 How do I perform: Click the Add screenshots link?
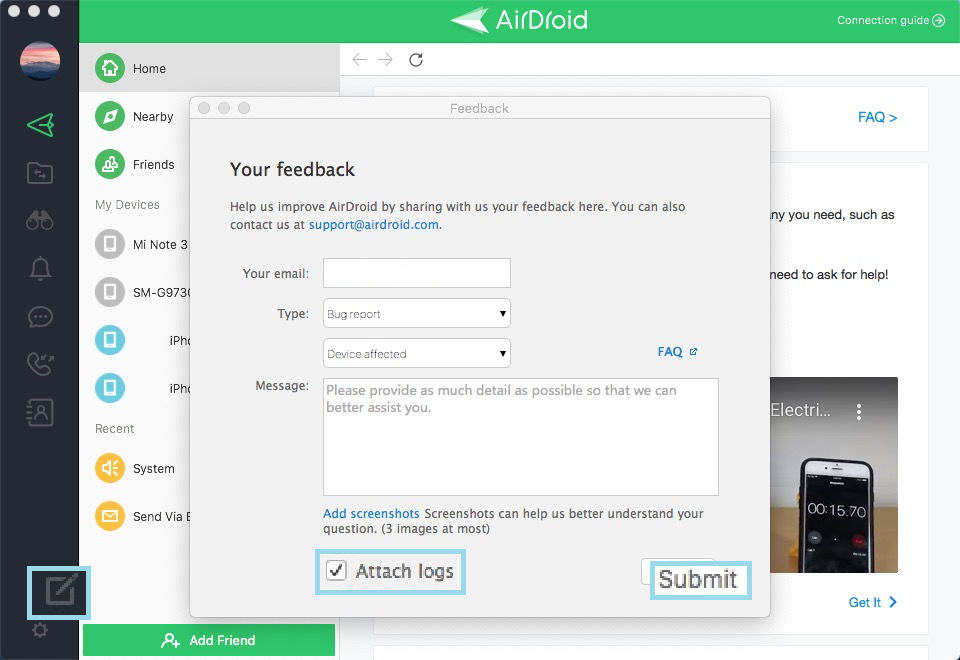click(371, 514)
